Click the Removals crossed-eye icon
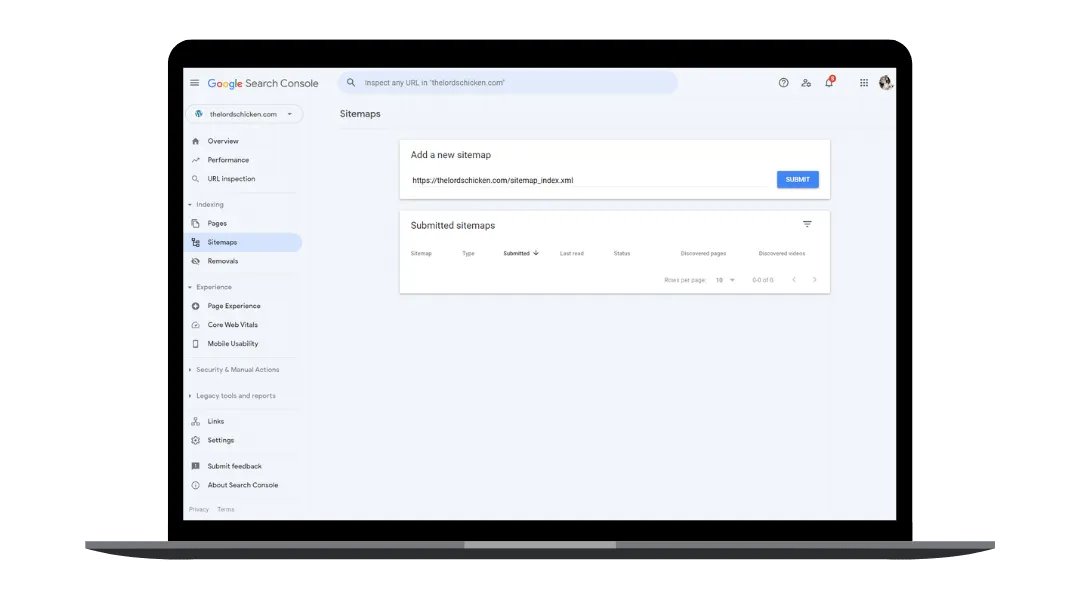 (196, 261)
